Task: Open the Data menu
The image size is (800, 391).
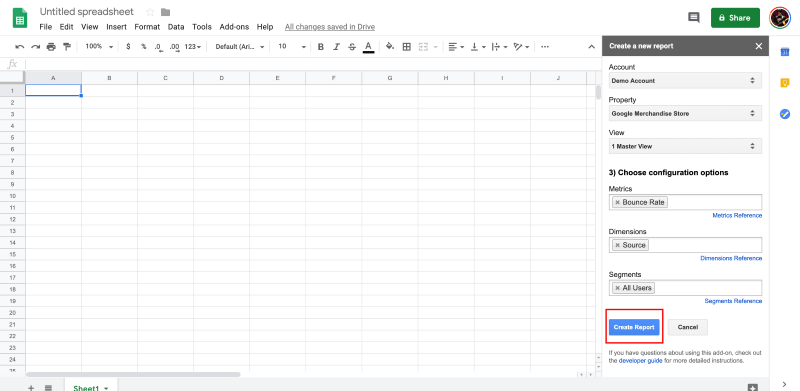Action: 176,27
